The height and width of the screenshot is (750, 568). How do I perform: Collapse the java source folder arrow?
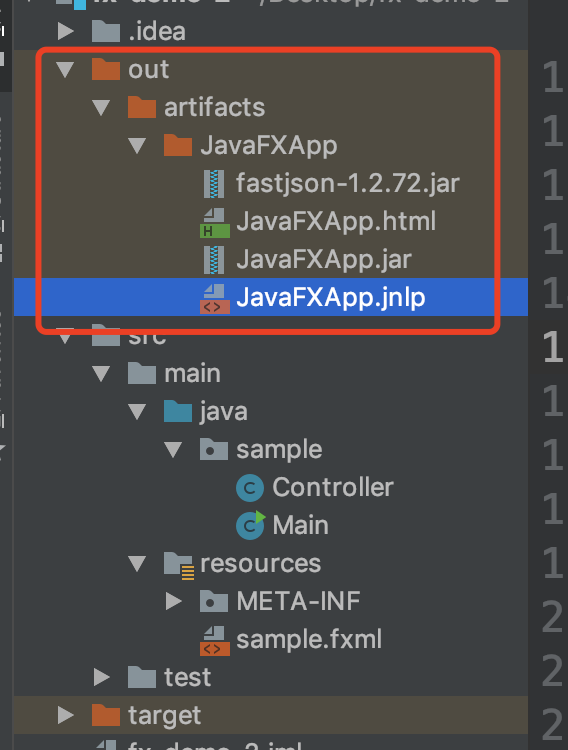point(137,411)
